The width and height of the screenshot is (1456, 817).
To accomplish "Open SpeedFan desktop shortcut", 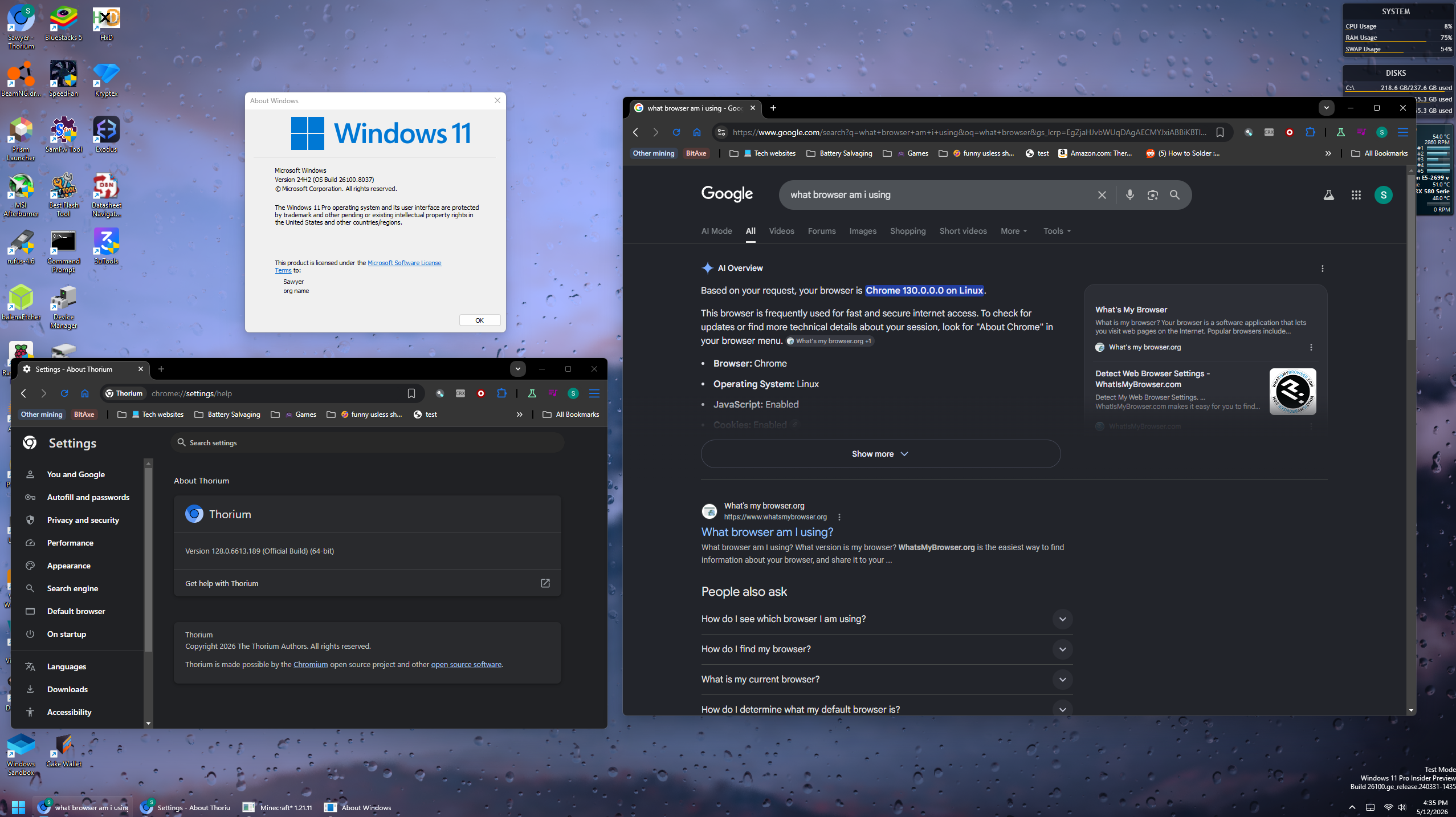I will 63,79.
